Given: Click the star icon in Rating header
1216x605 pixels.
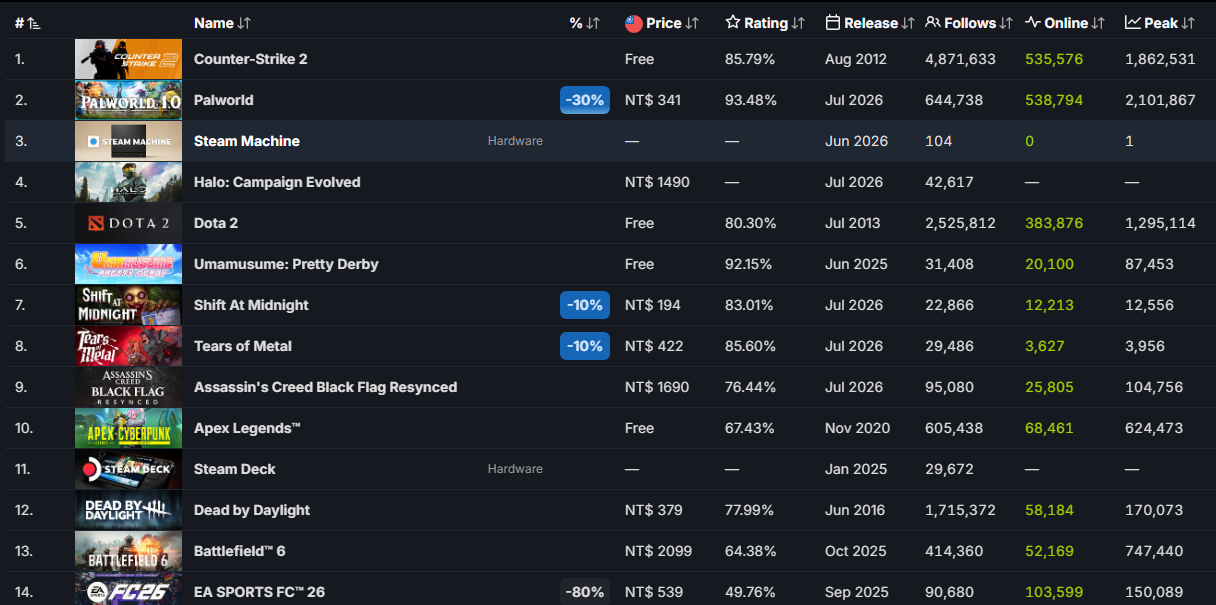Looking at the screenshot, I should [733, 22].
